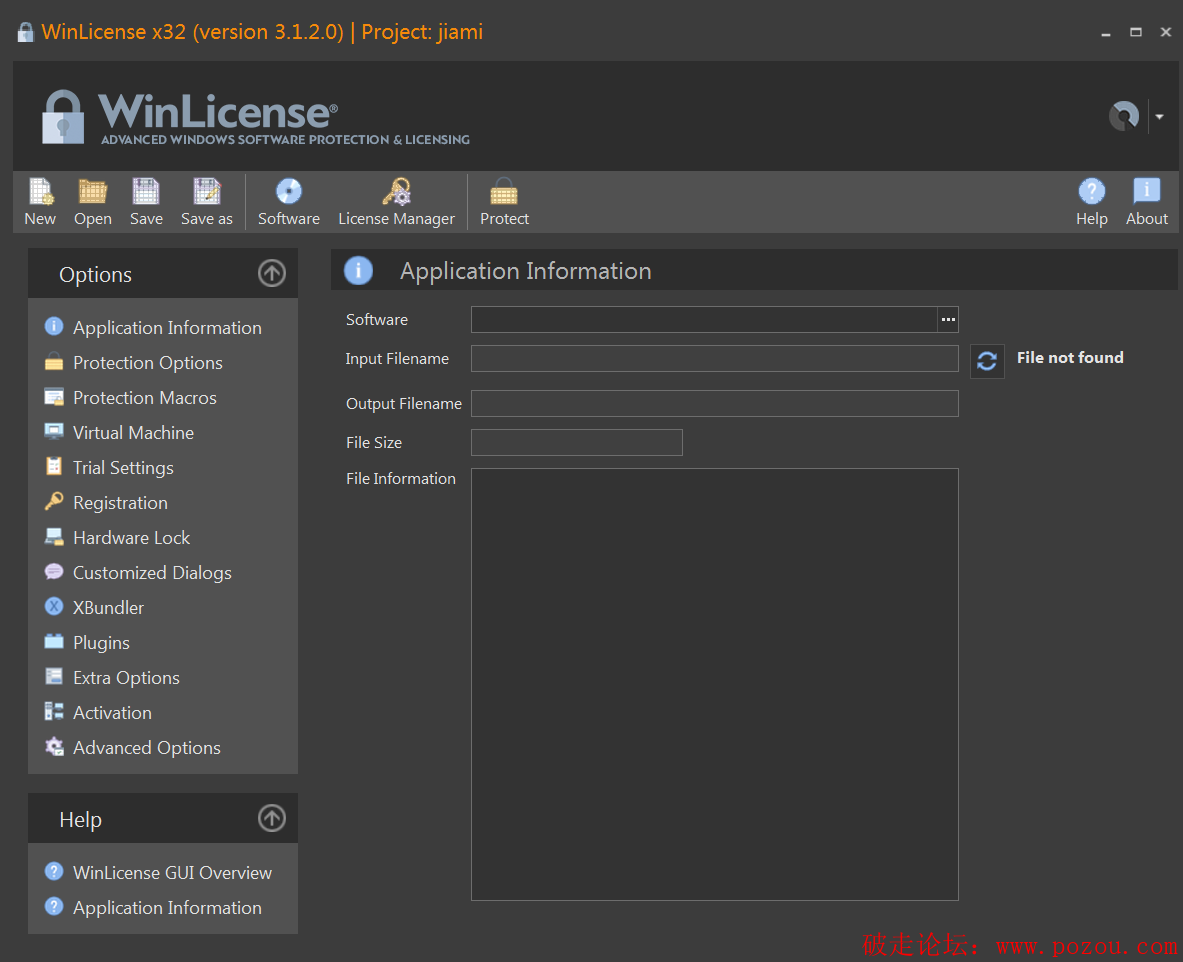Collapse the Options panel with arrow
1183x962 pixels.
pos(272,273)
